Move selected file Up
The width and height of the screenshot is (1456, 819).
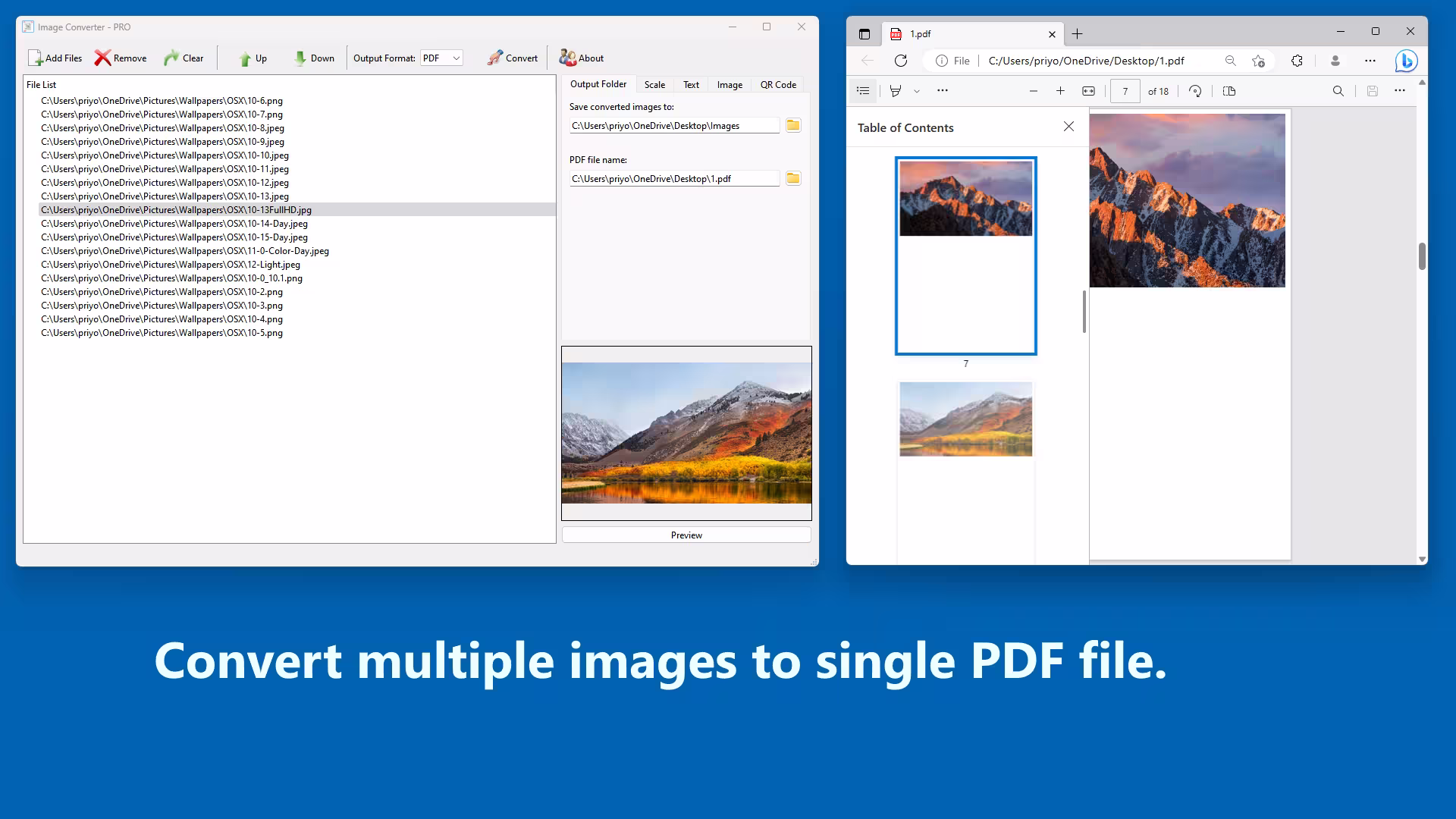pos(245,58)
